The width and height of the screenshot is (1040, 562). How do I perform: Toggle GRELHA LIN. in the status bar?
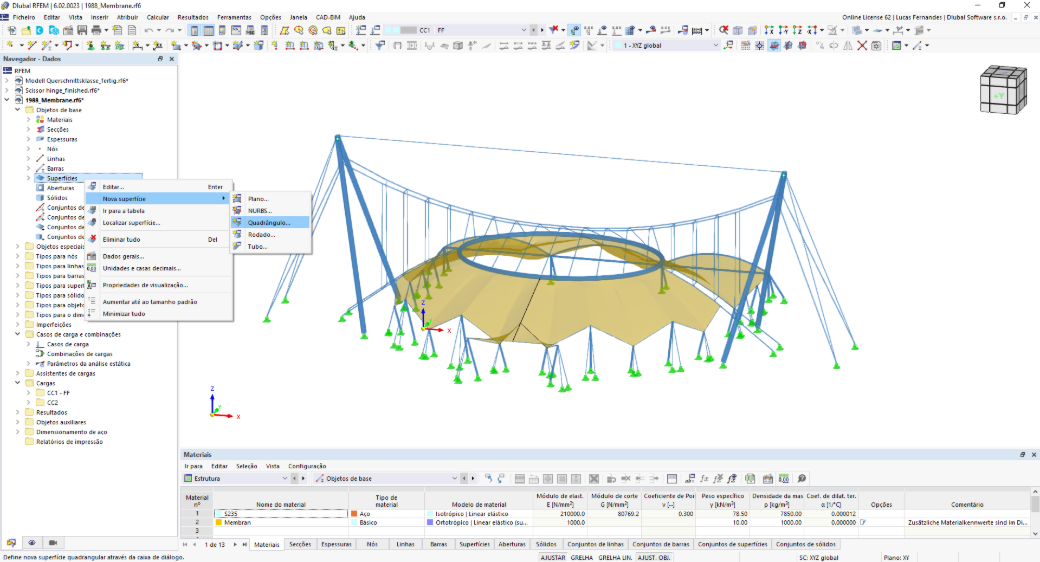615,557
